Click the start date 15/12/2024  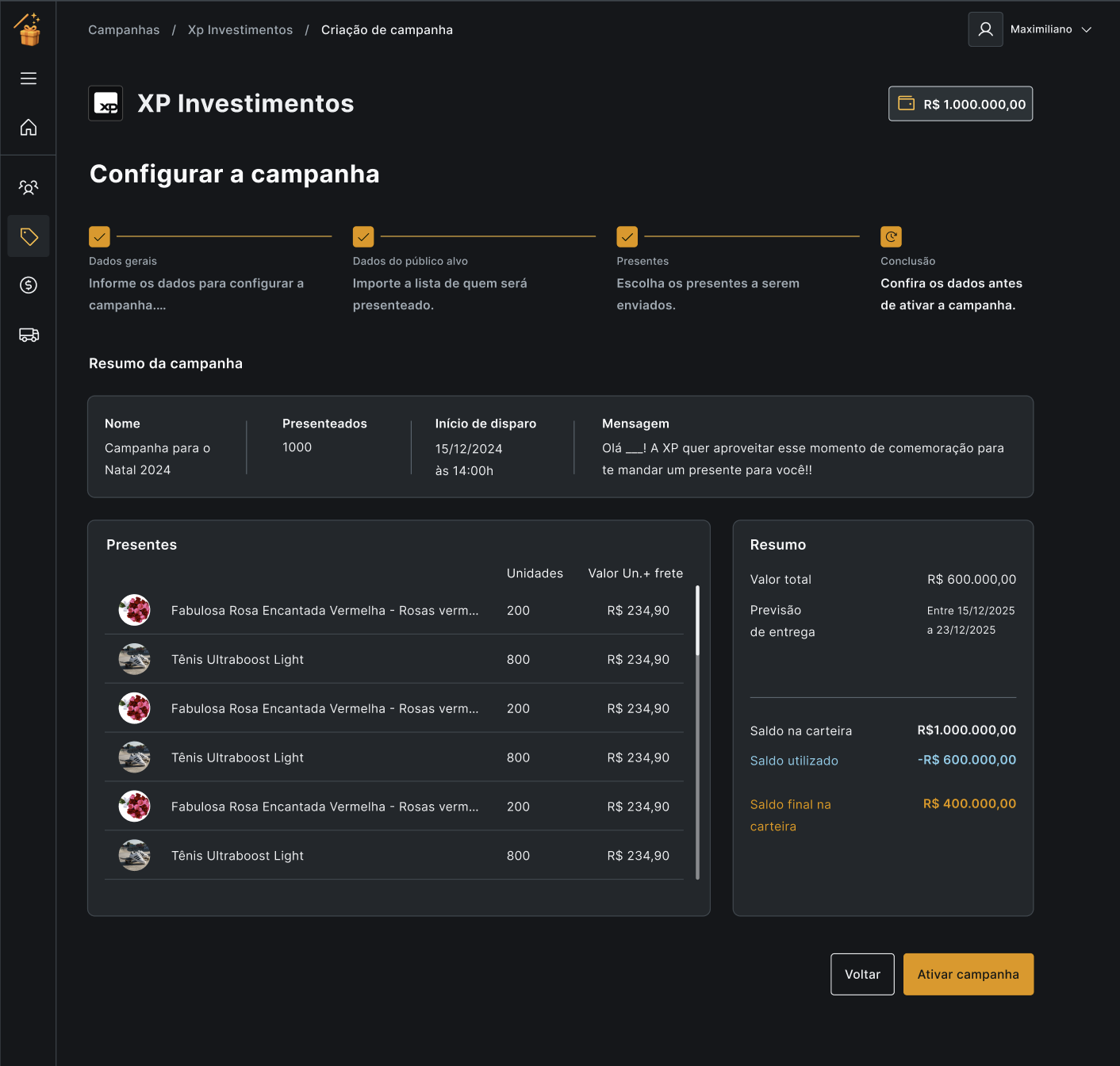[x=469, y=449]
